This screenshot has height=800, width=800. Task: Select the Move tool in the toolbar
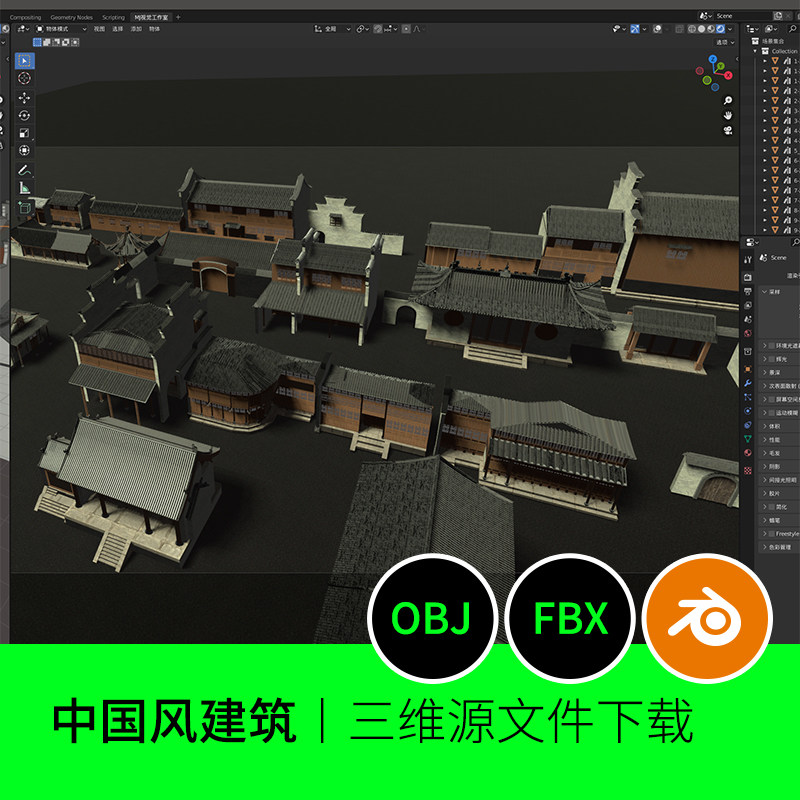23,99
